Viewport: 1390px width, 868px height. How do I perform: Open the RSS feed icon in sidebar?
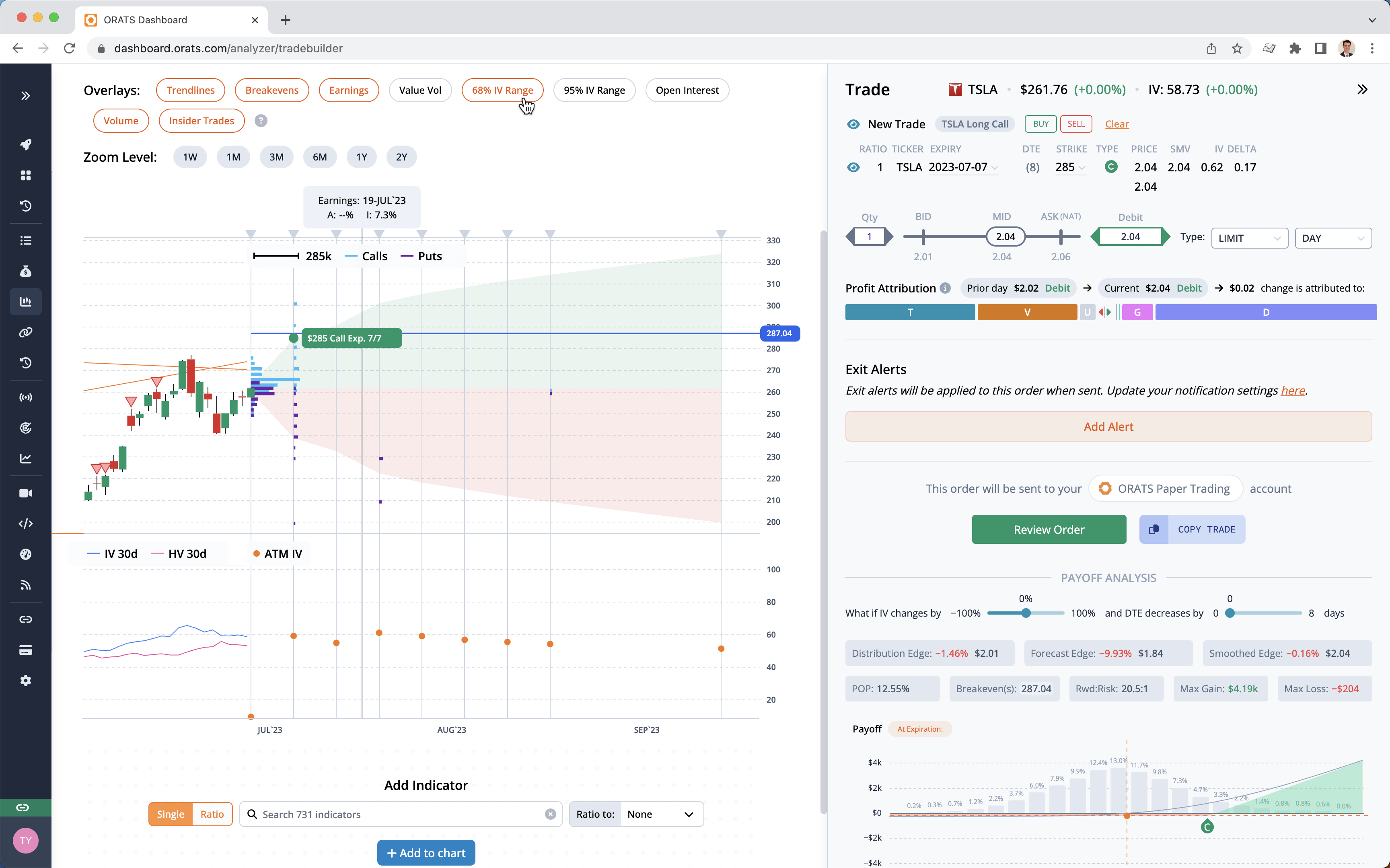pos(26,585)
